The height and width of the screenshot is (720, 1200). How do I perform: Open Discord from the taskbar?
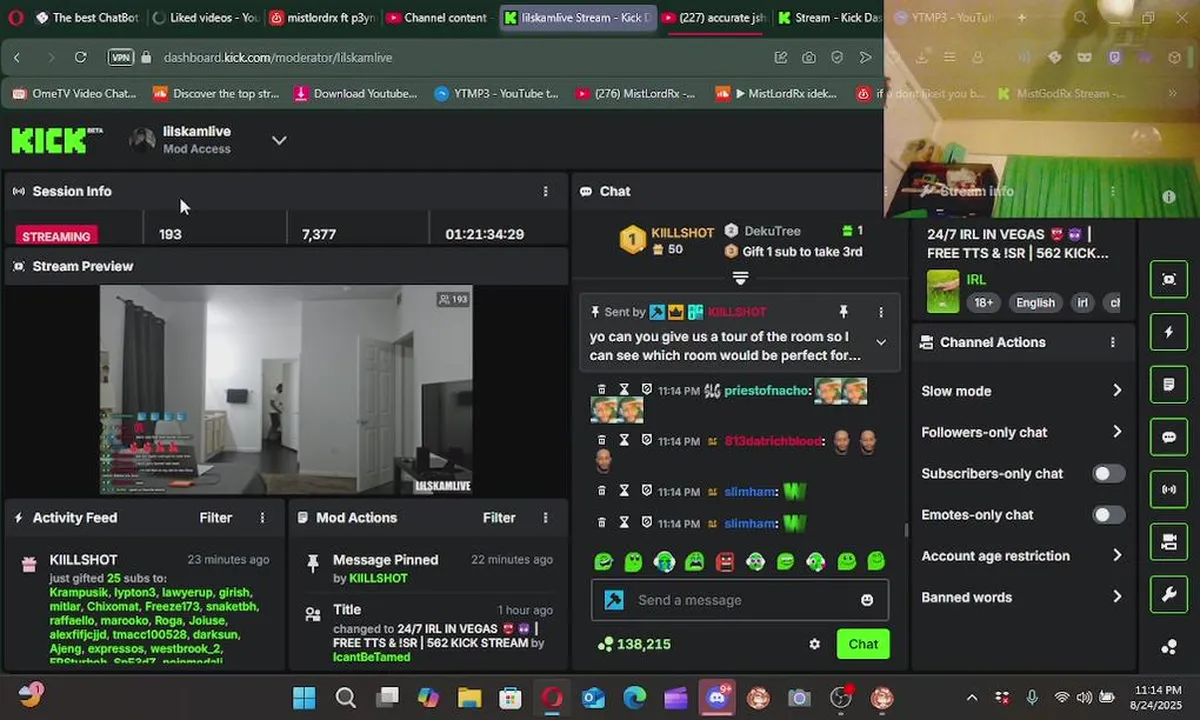point(716,697)
